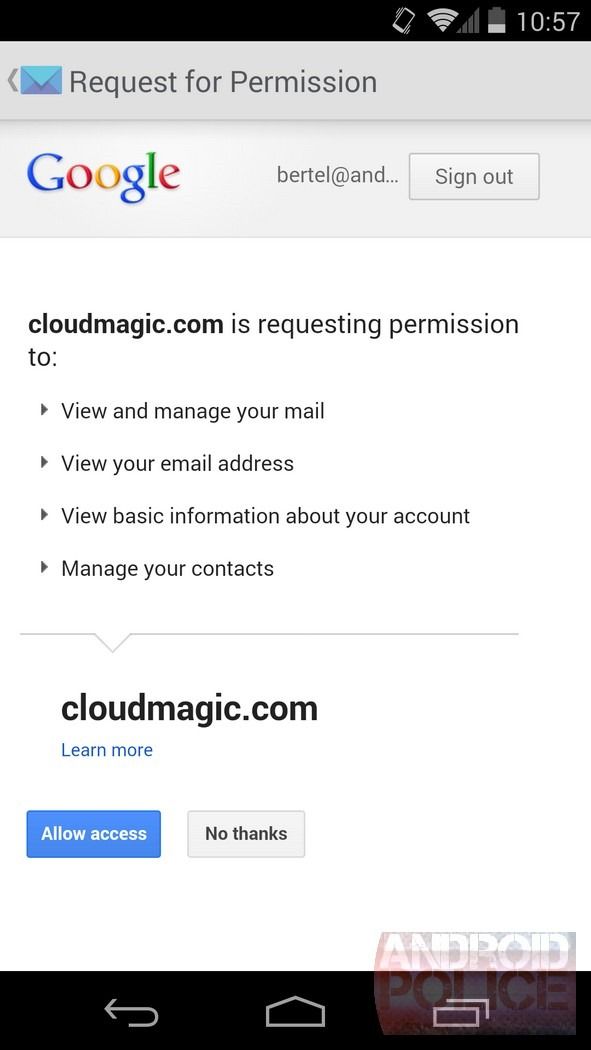
Task: Open the Learn more link
Action: coord(106,749)
